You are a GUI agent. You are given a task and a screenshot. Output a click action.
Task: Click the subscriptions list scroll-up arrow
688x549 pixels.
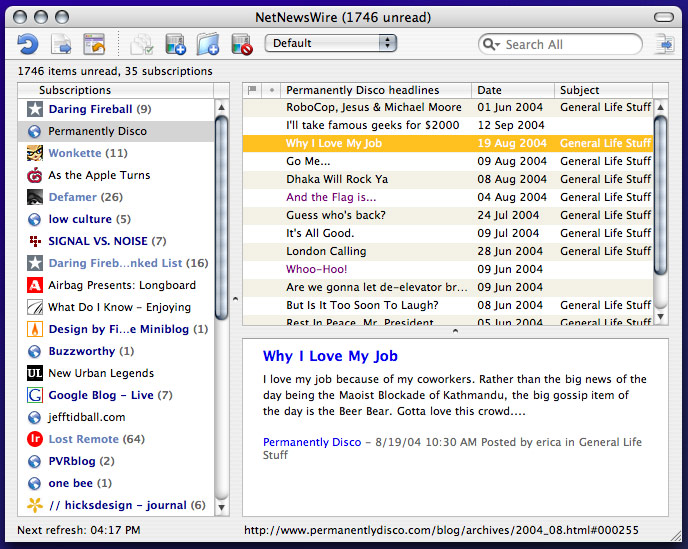pos(222,107)
